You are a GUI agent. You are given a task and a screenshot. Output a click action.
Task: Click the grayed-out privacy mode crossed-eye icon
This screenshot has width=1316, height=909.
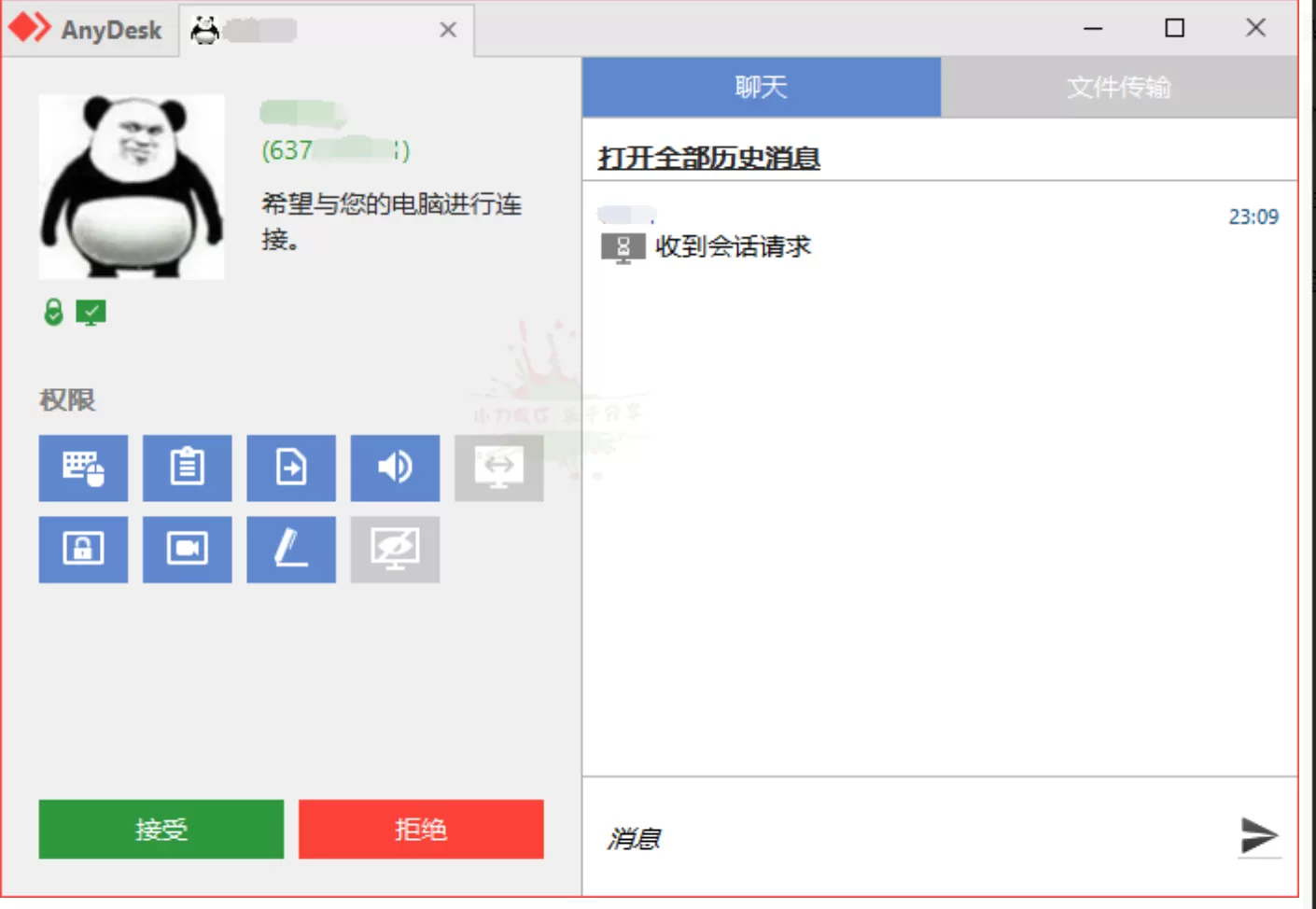pyautogui.click(x=395, y=549)
